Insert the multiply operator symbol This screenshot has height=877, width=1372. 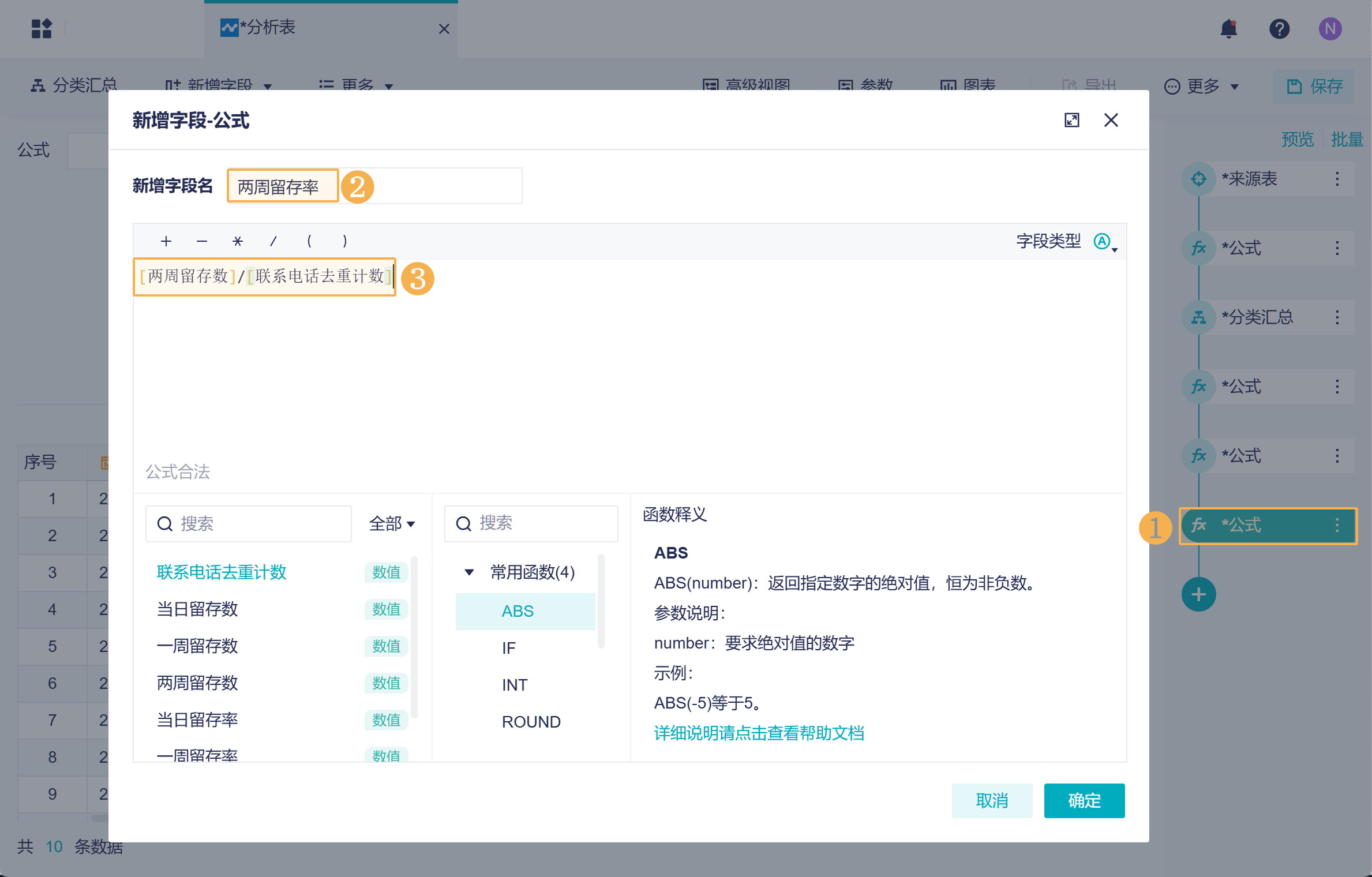click(x=238, y=241)
